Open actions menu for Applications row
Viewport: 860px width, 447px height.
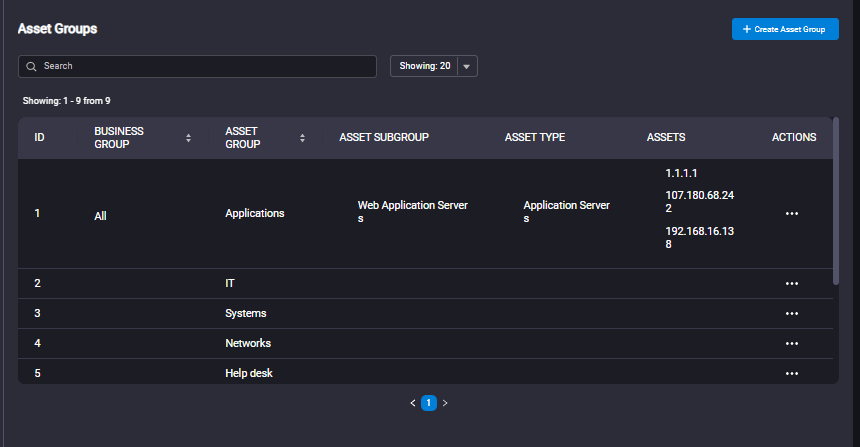click(791, 213)
